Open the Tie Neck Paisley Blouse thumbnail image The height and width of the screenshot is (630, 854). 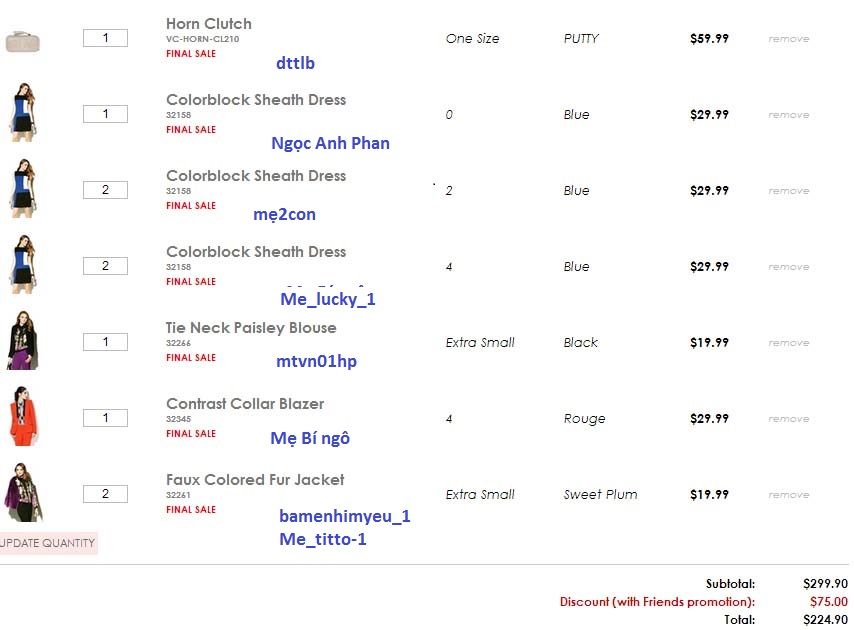point(21,342)
